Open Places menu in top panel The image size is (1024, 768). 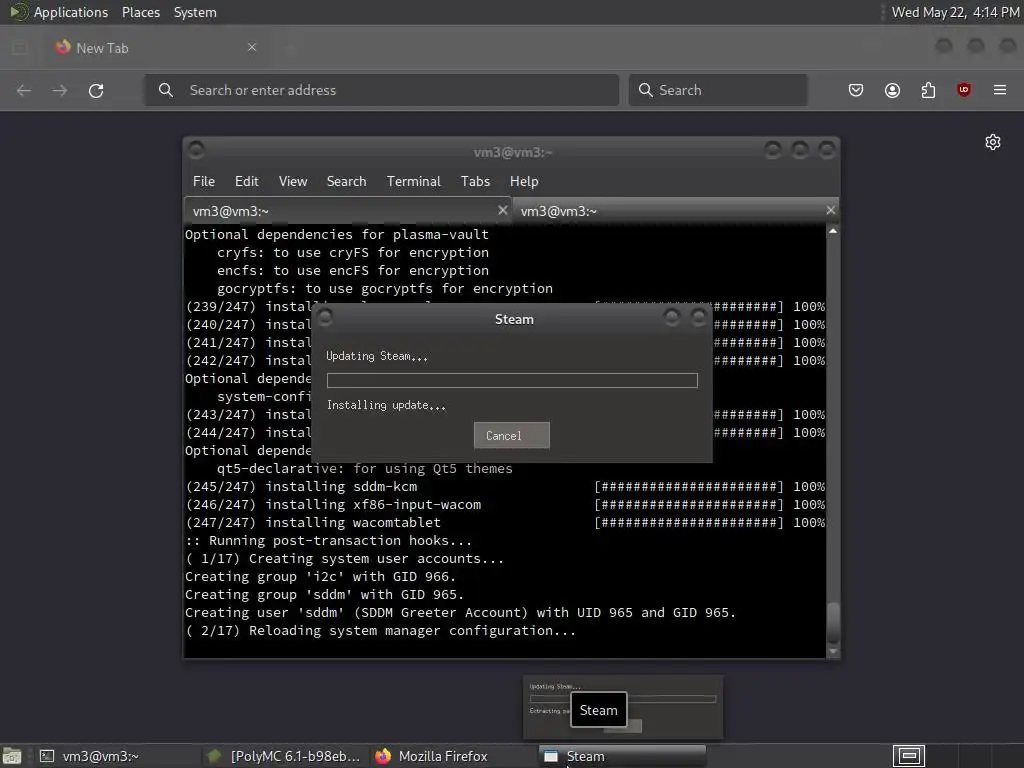[140, 12]
